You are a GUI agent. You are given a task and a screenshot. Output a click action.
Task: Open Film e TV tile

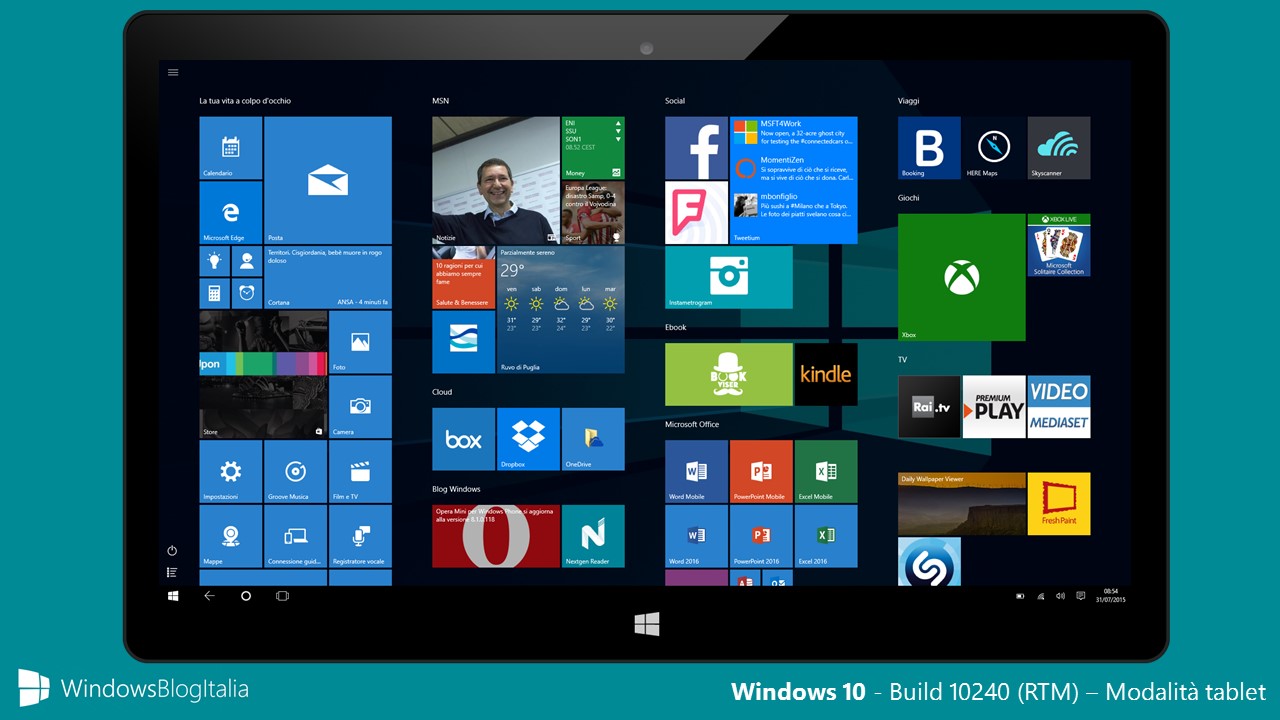(360, 471)
